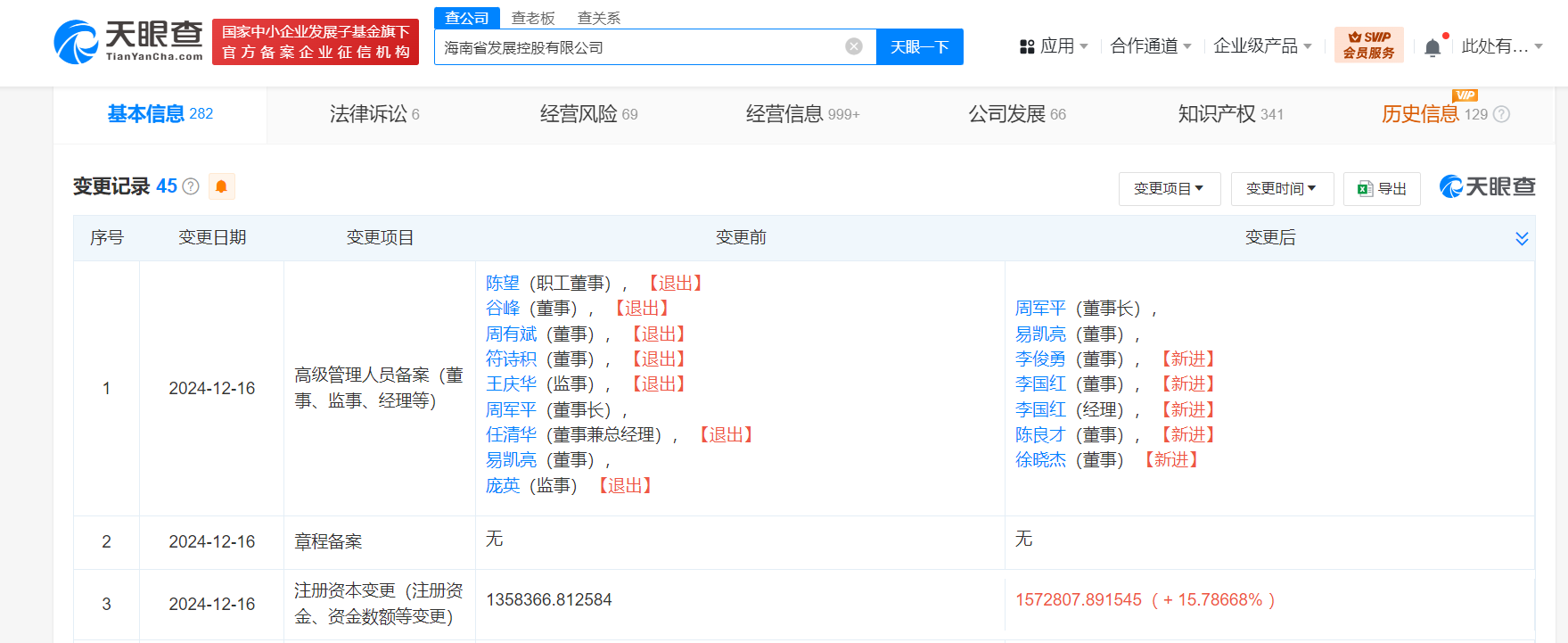Expand the 企业级产品 menu
This screenshot has height=643, width=1568.
tap(1261, 46)
